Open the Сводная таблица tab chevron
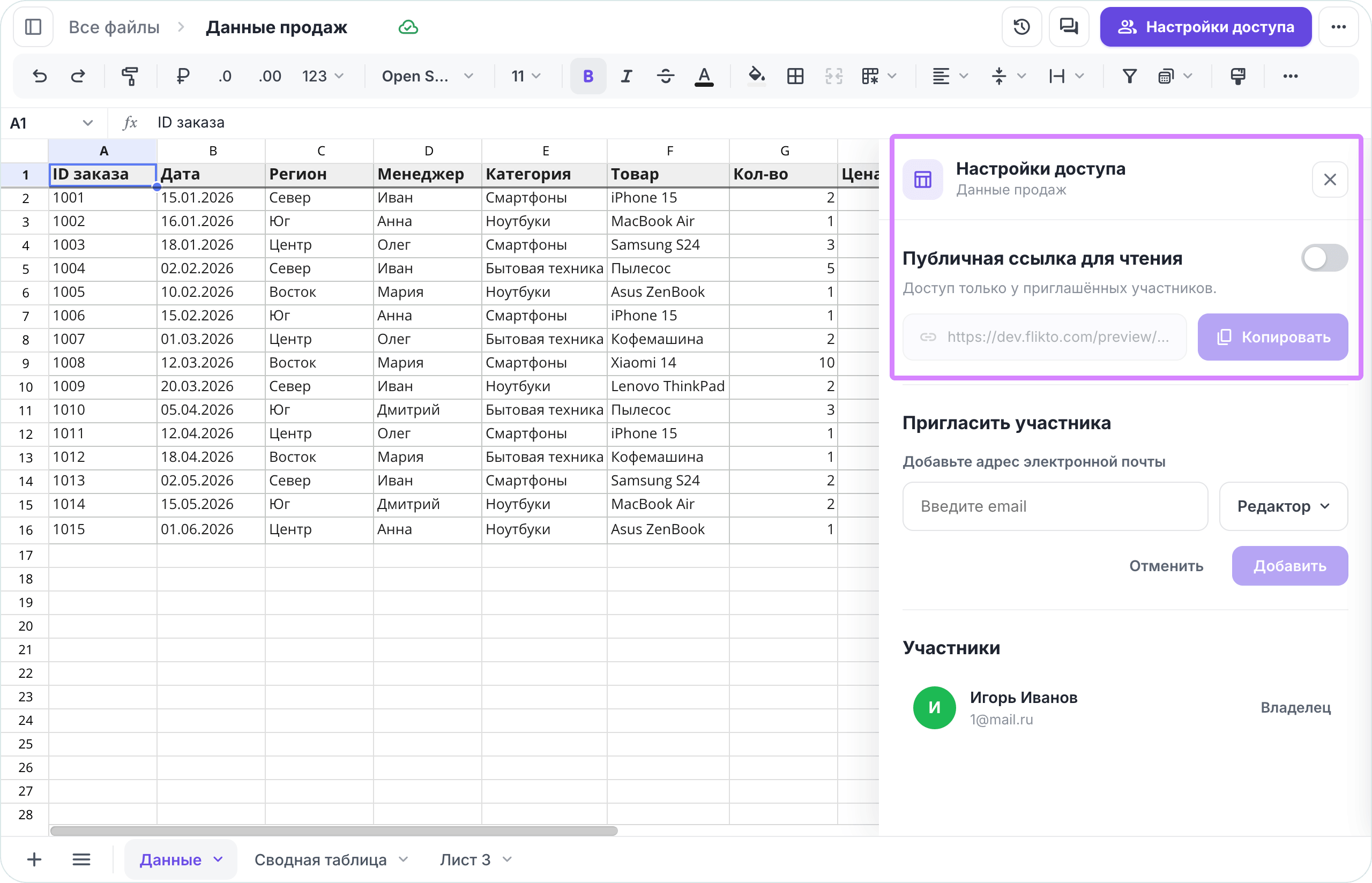This screenshot has height=883, width=1372. [x=403, y=859]
